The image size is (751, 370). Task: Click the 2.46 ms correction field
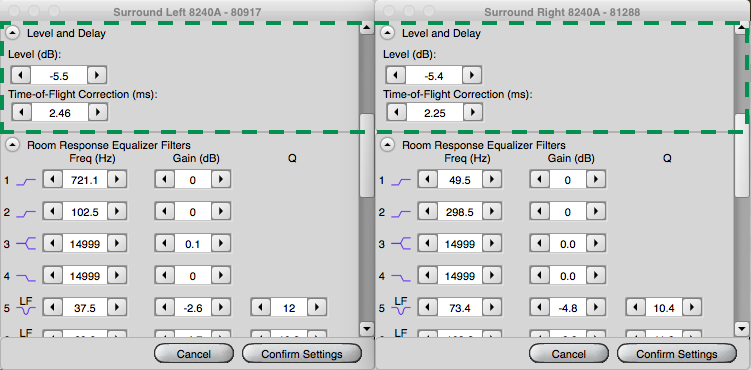60,112
